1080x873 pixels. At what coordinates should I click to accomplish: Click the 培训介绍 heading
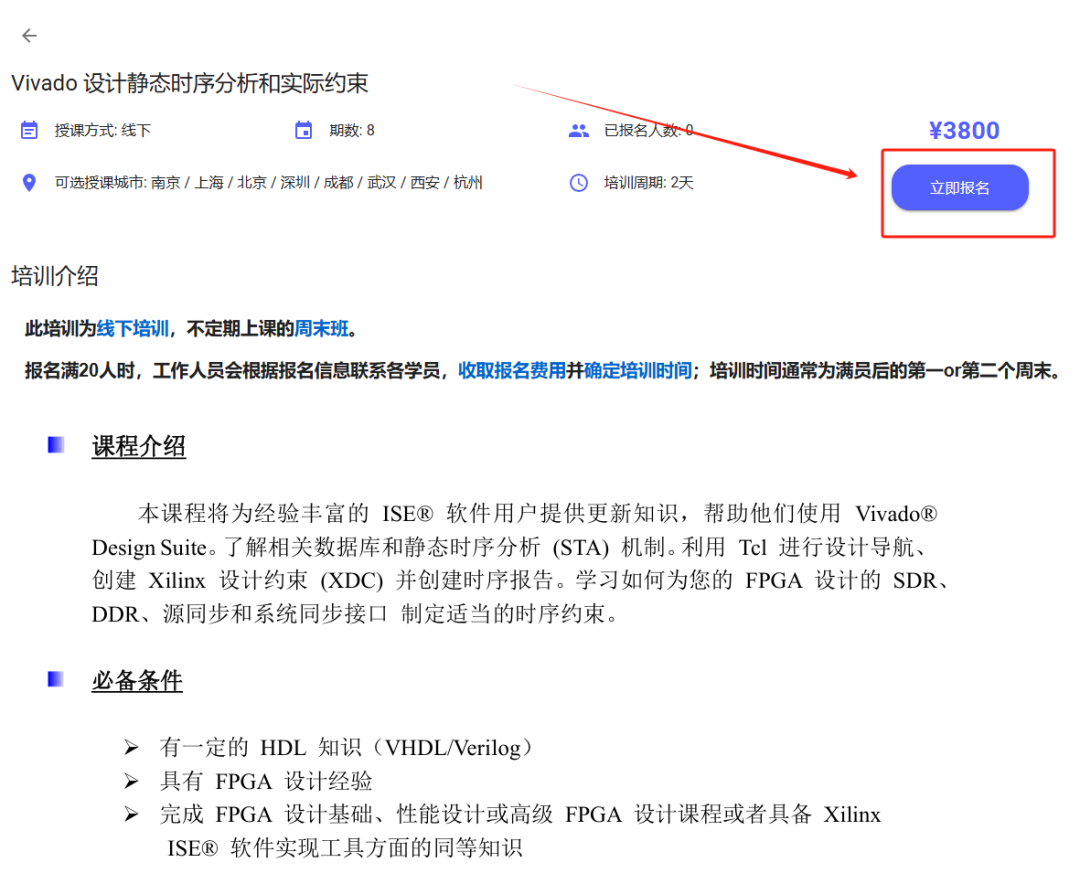[x=54, y=276]
